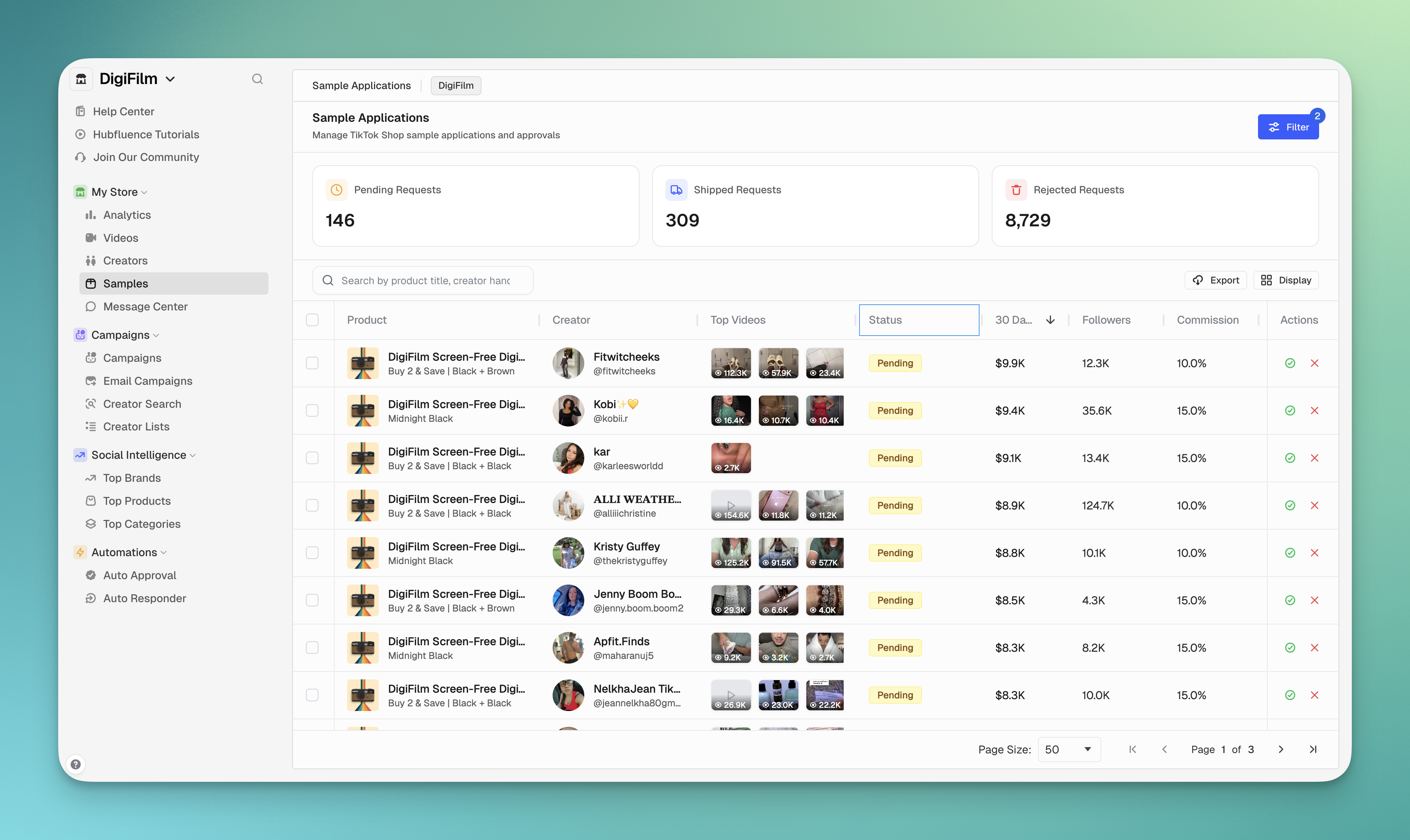Click the help question mark icon

pos(76,764)
